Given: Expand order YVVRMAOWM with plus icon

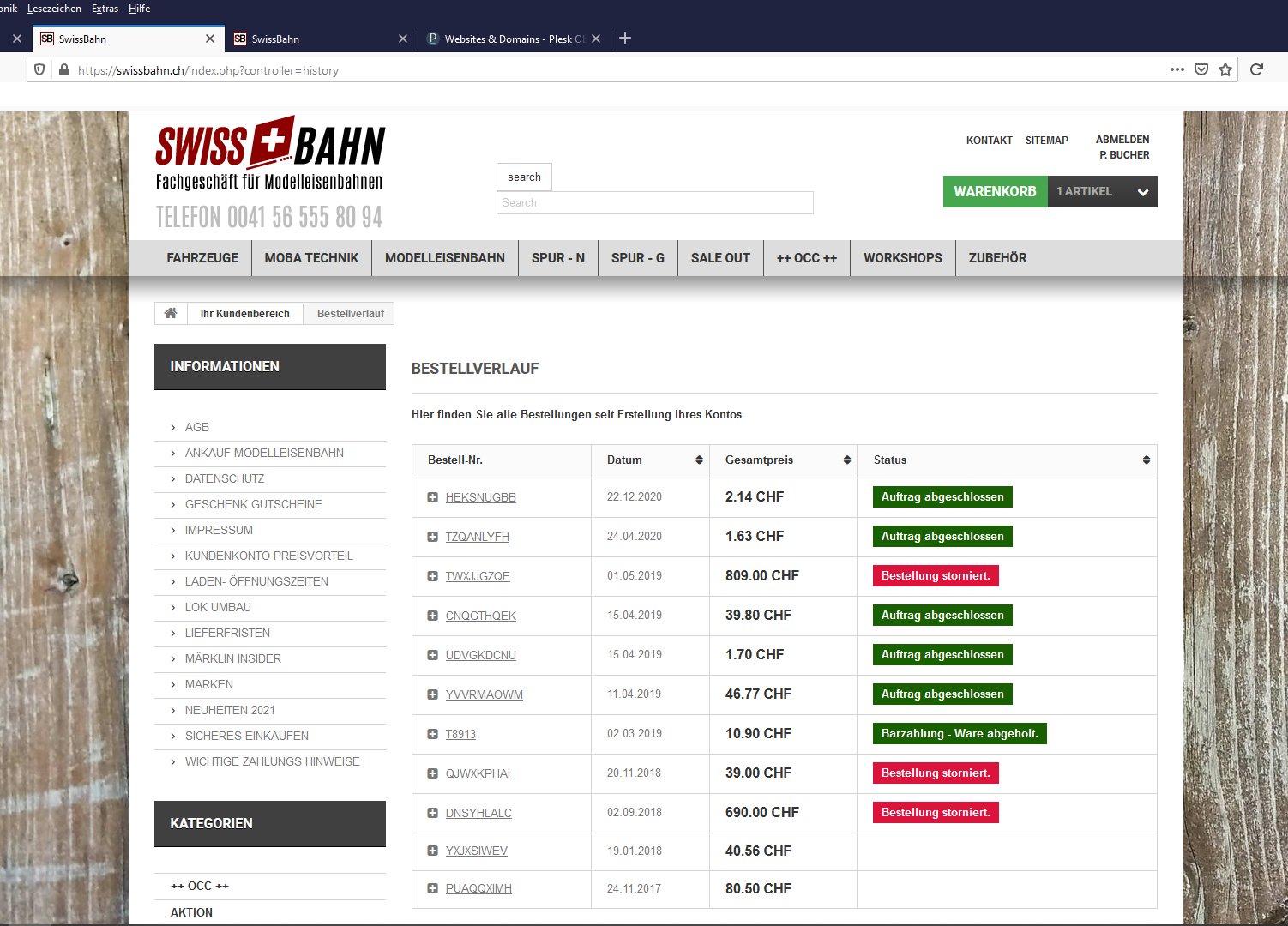Looking at the screenshot, I should tap(433, 694).
